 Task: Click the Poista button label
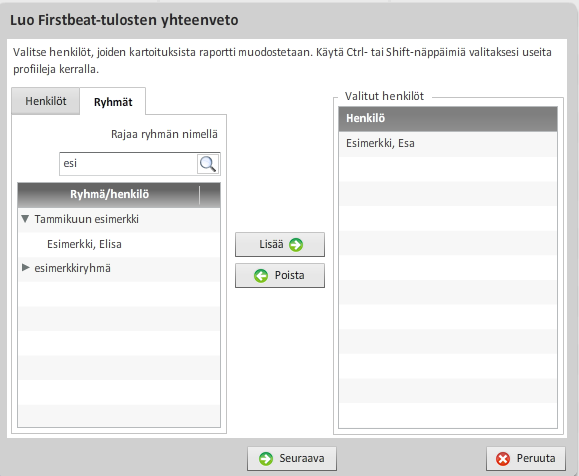[x=290, y=275]
